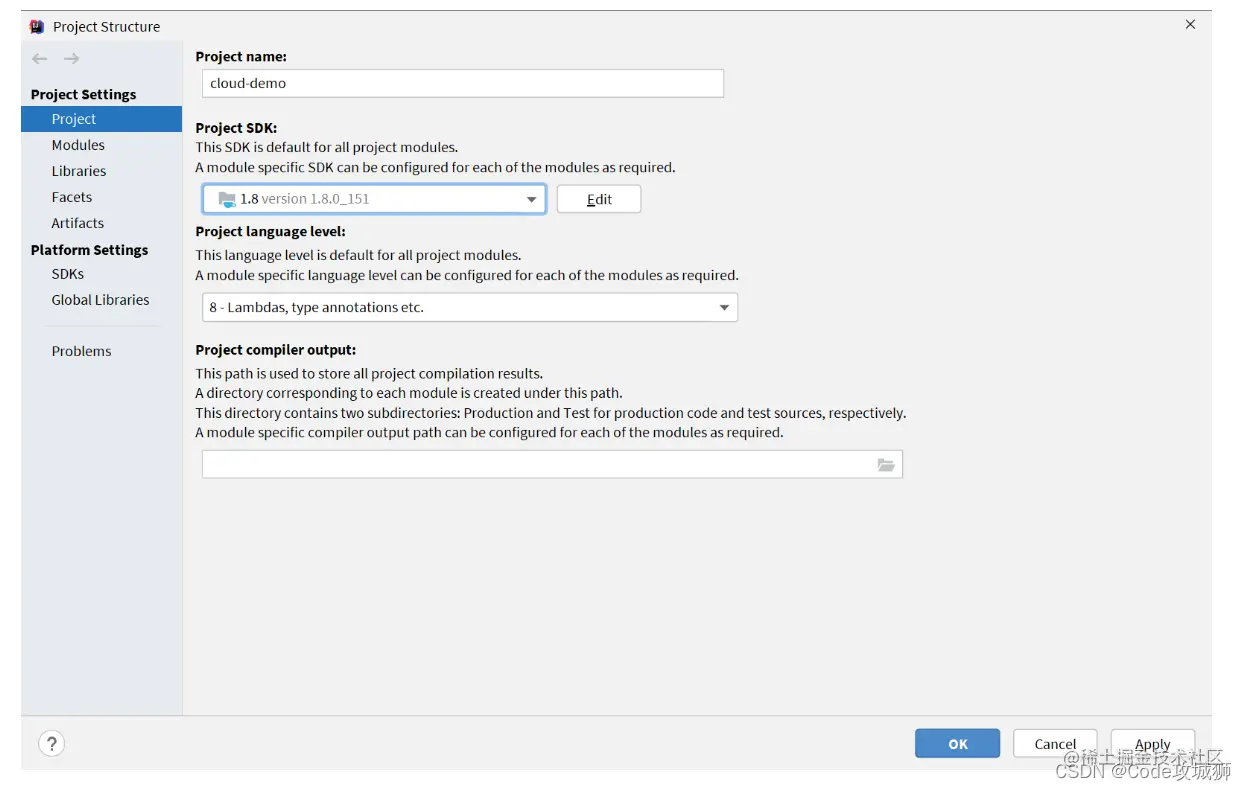This screenshot has height=790, width=1246.
Task: Click the Project language level label
Action: pyautogui.click(x=270, y=231)
